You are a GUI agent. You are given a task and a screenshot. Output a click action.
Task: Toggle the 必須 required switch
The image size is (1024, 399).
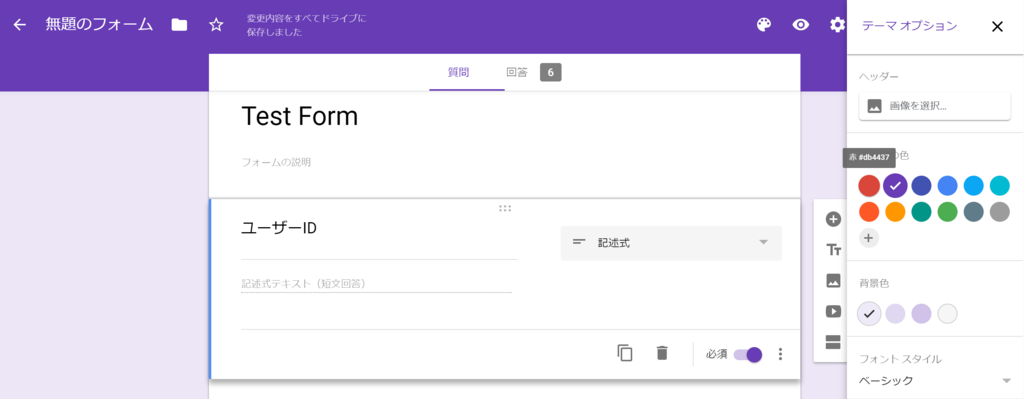tap(748, 355)
